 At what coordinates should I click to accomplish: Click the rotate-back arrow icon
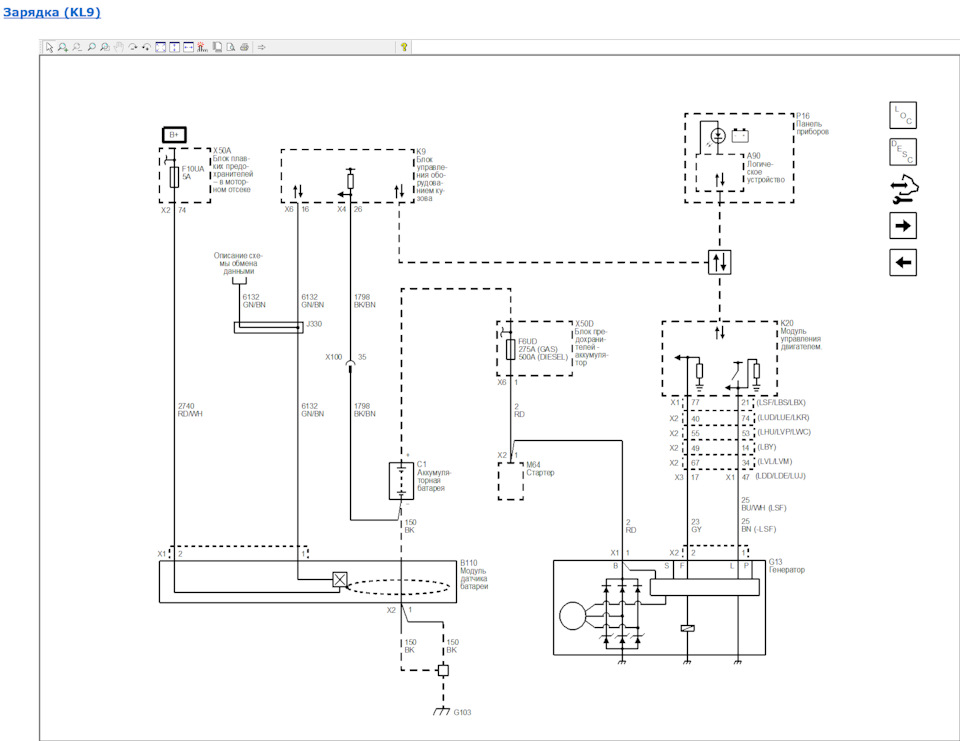[x=146, y=47]
